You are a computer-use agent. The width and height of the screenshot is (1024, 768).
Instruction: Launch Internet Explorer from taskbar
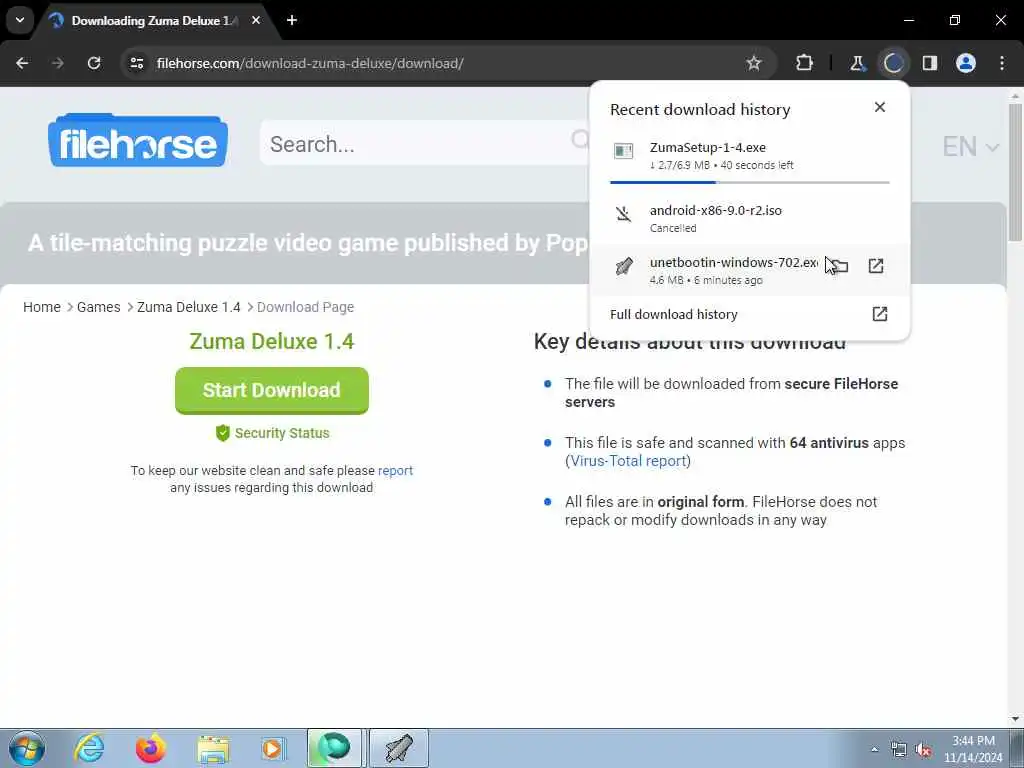click(89, 748)
